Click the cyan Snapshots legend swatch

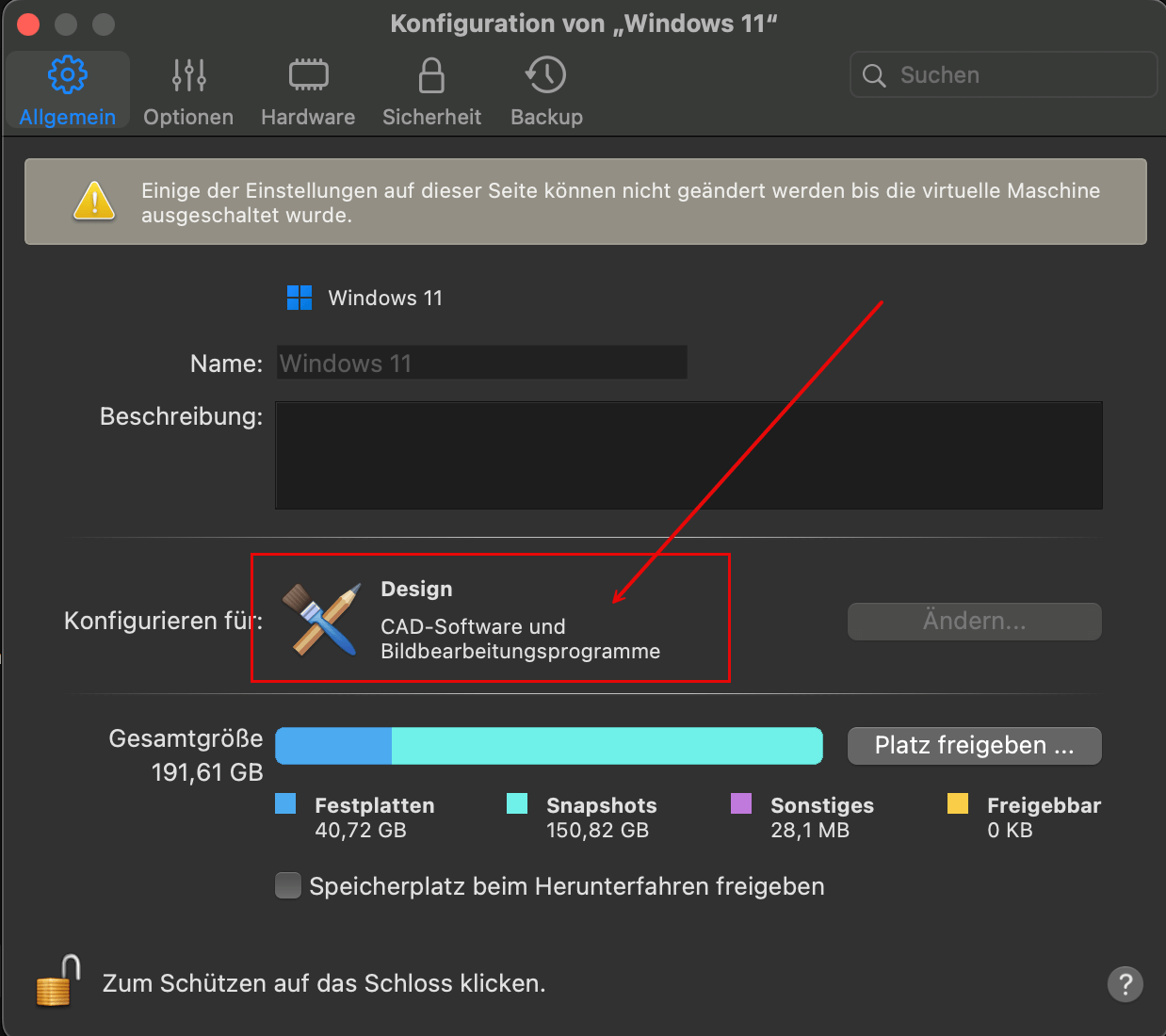[x=517, y=803]
